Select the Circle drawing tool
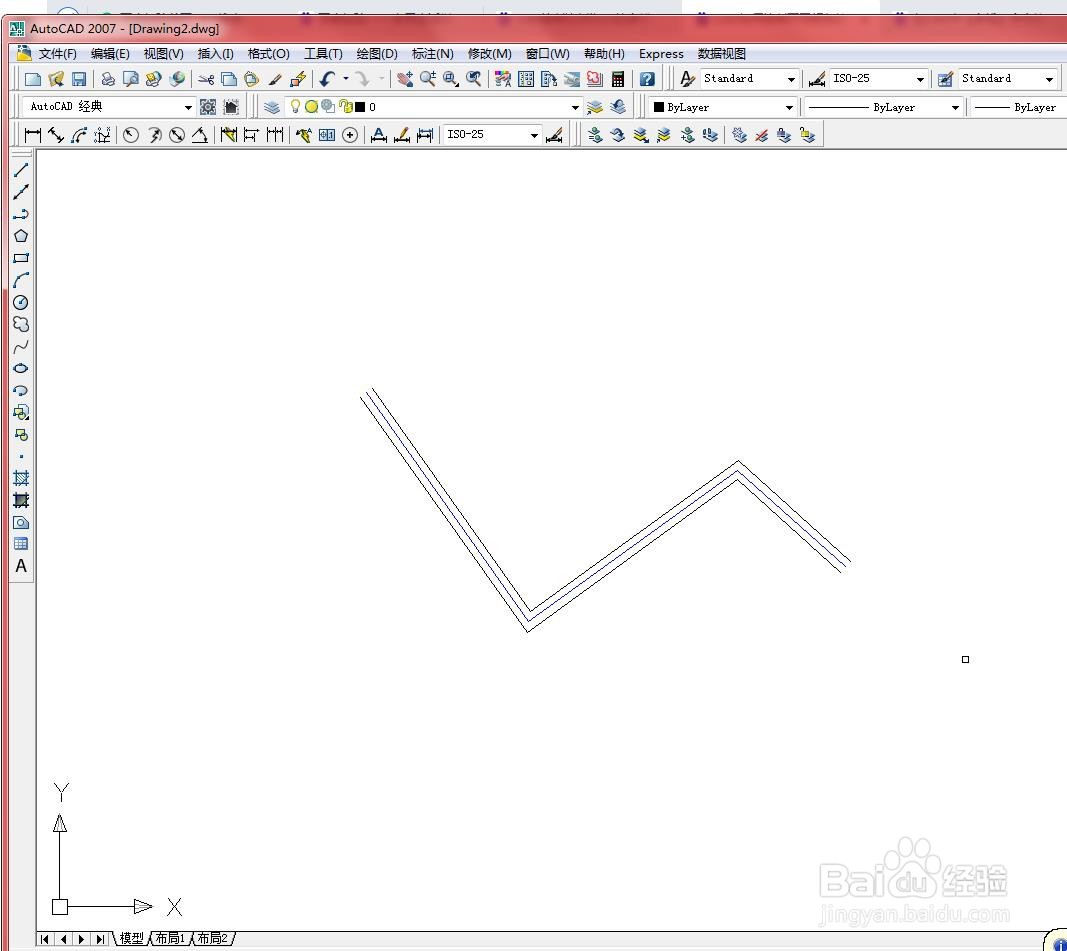The width and height of the screenshot is (1067, 951). (21, 302)
